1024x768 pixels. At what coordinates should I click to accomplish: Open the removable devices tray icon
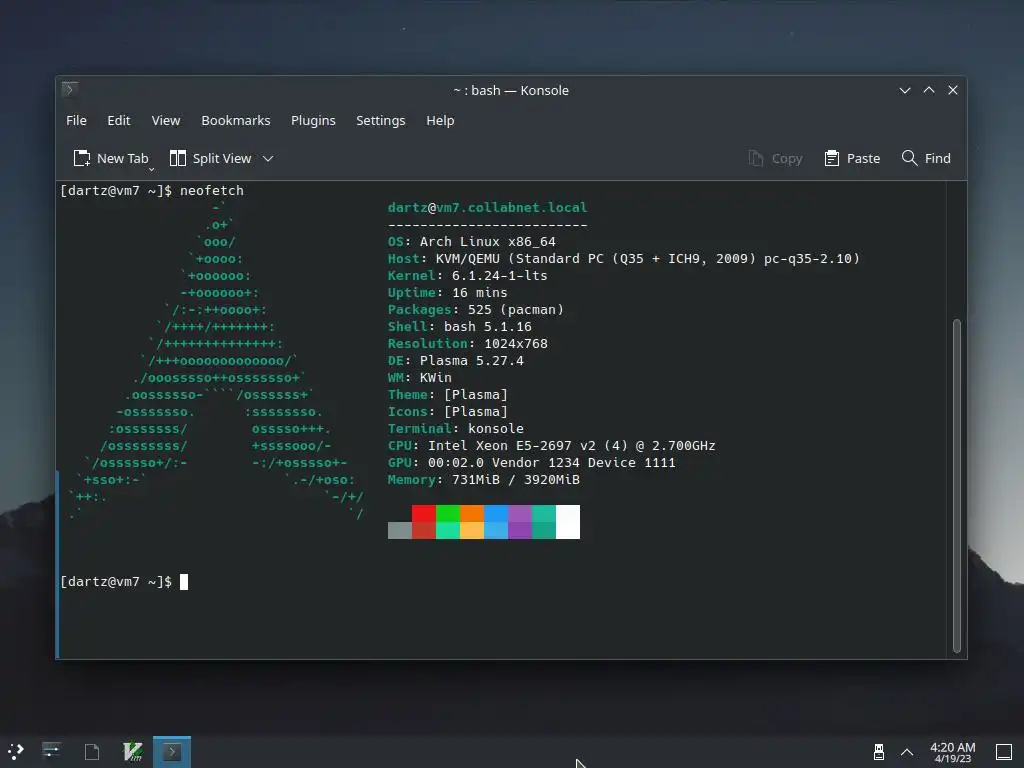pyautogui.click(x=879, y=752)
